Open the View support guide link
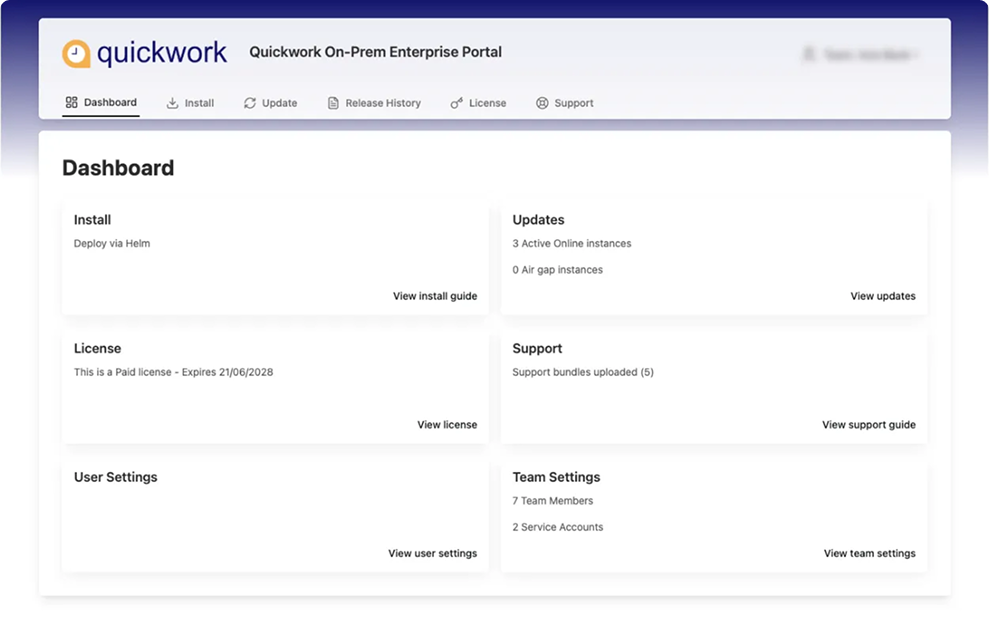This screenshot has height=620, width=989. click(x=868, y=424)
